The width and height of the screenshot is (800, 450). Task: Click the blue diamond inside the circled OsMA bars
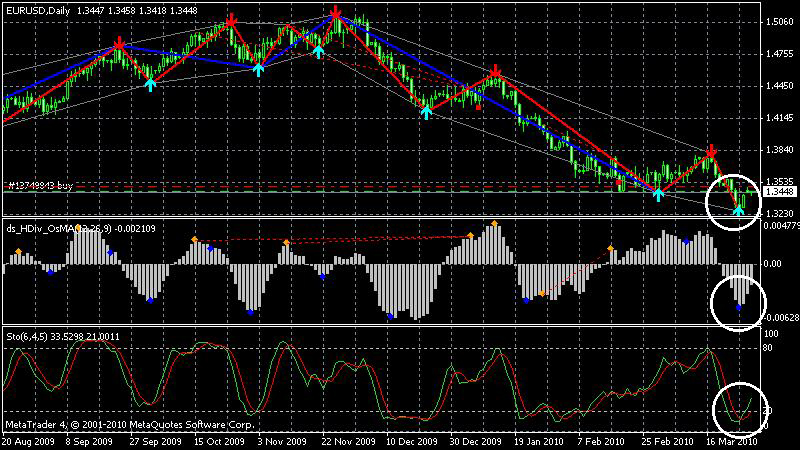pos(739,308)
